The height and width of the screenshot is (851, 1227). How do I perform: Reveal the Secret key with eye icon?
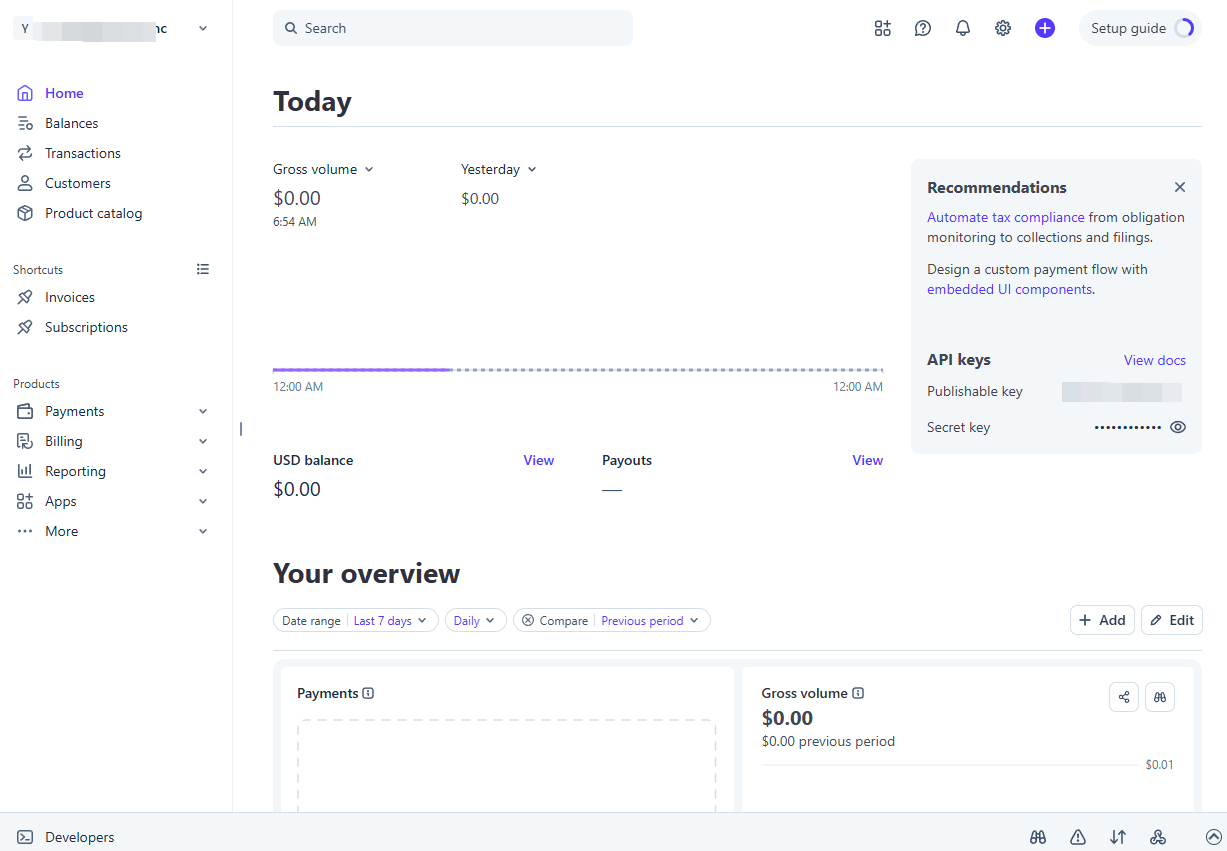point(1178,427)
